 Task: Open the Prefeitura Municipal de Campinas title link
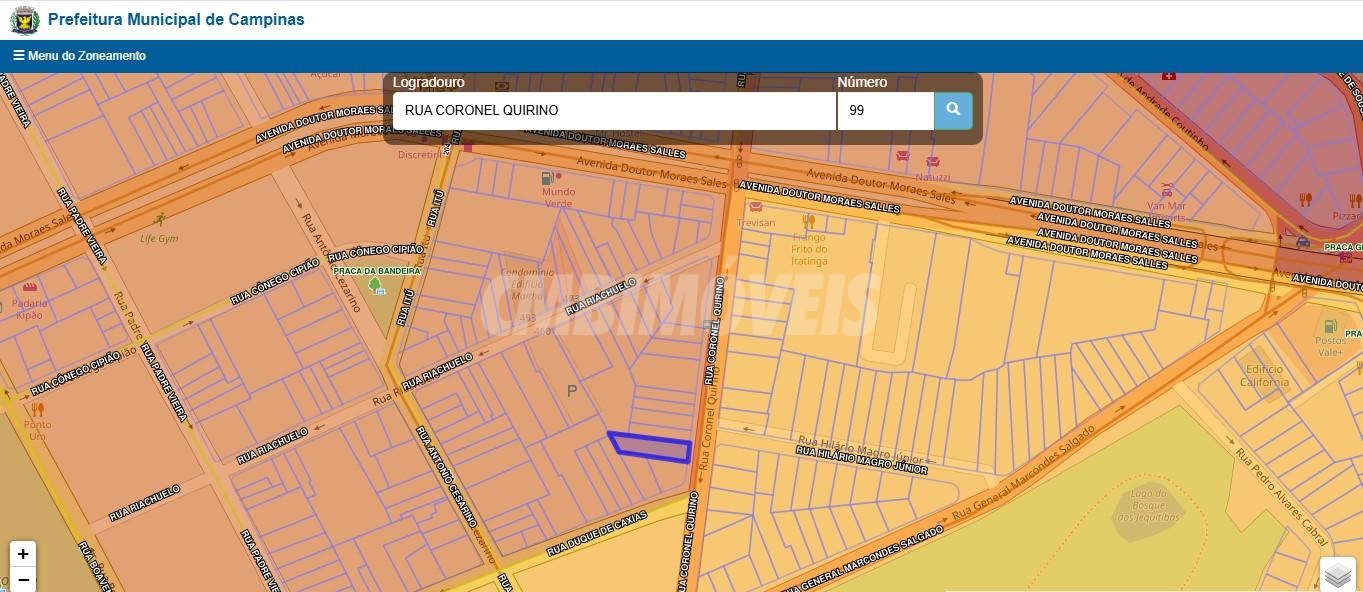pyautogui.click(x=176, y=20)
